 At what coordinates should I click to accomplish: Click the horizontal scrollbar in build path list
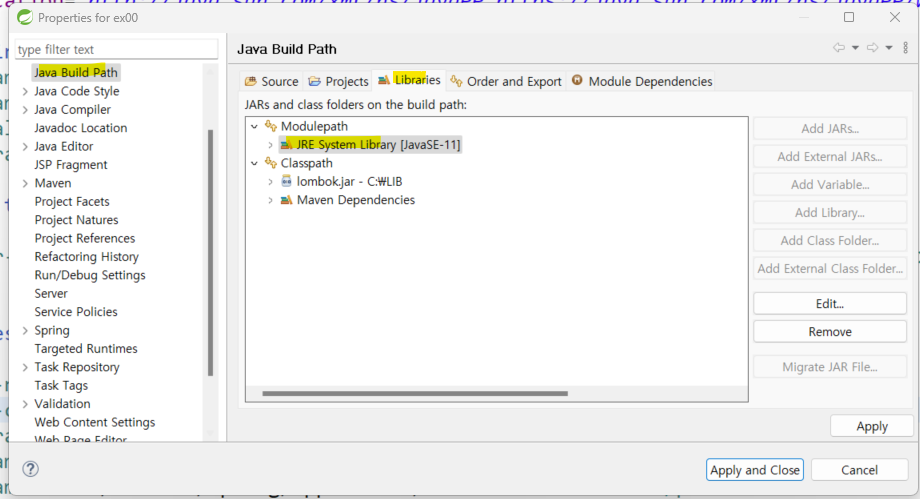415,393
